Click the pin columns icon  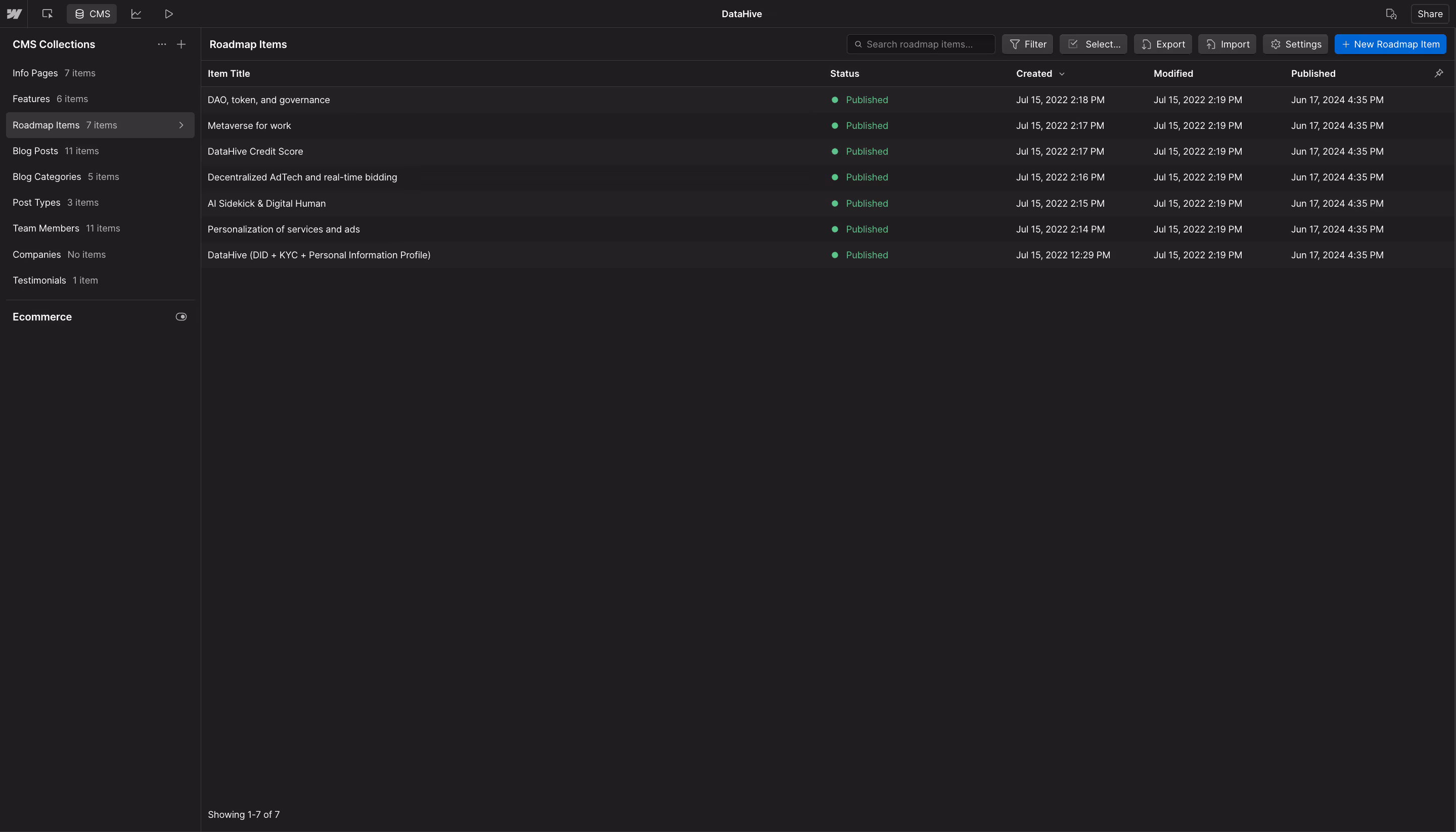pos(1439,73)
